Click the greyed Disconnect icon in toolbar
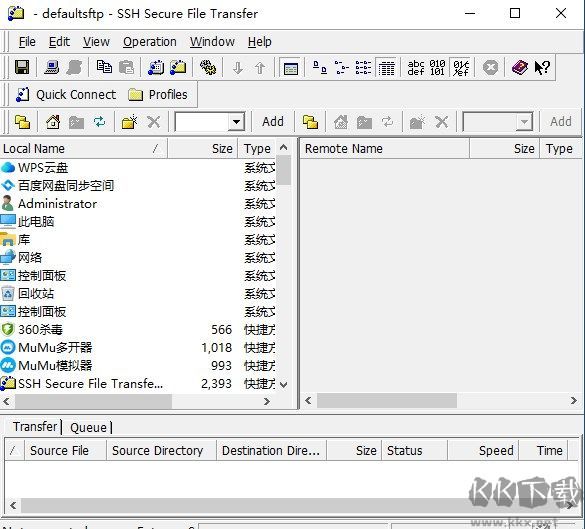Image resolution: width=585 pixels, height=529 pixels. (x=74, y=68)
